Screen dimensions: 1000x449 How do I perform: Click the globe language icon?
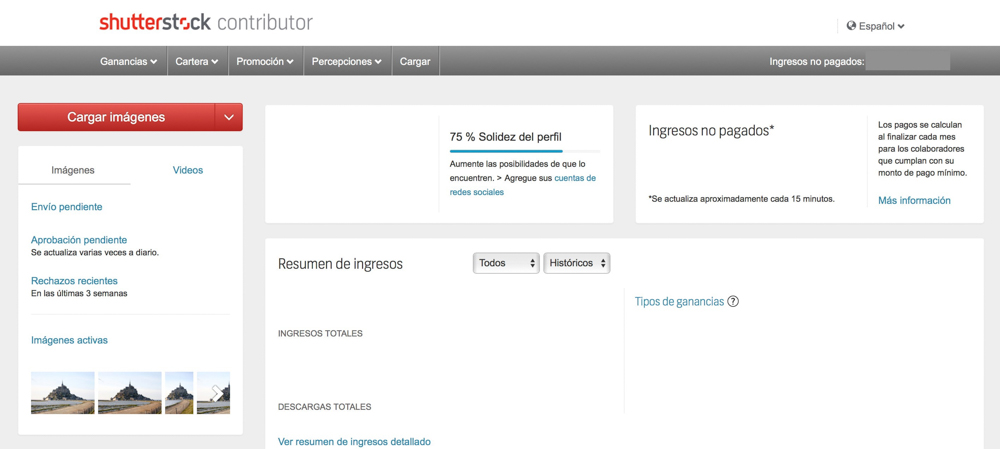tap(851, 26)
